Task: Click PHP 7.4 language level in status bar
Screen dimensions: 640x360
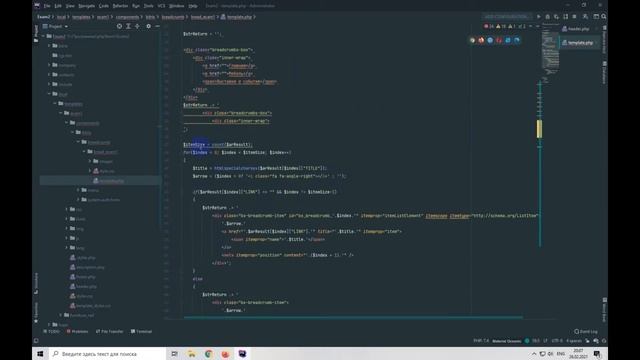Action: [x=481, y=341]
